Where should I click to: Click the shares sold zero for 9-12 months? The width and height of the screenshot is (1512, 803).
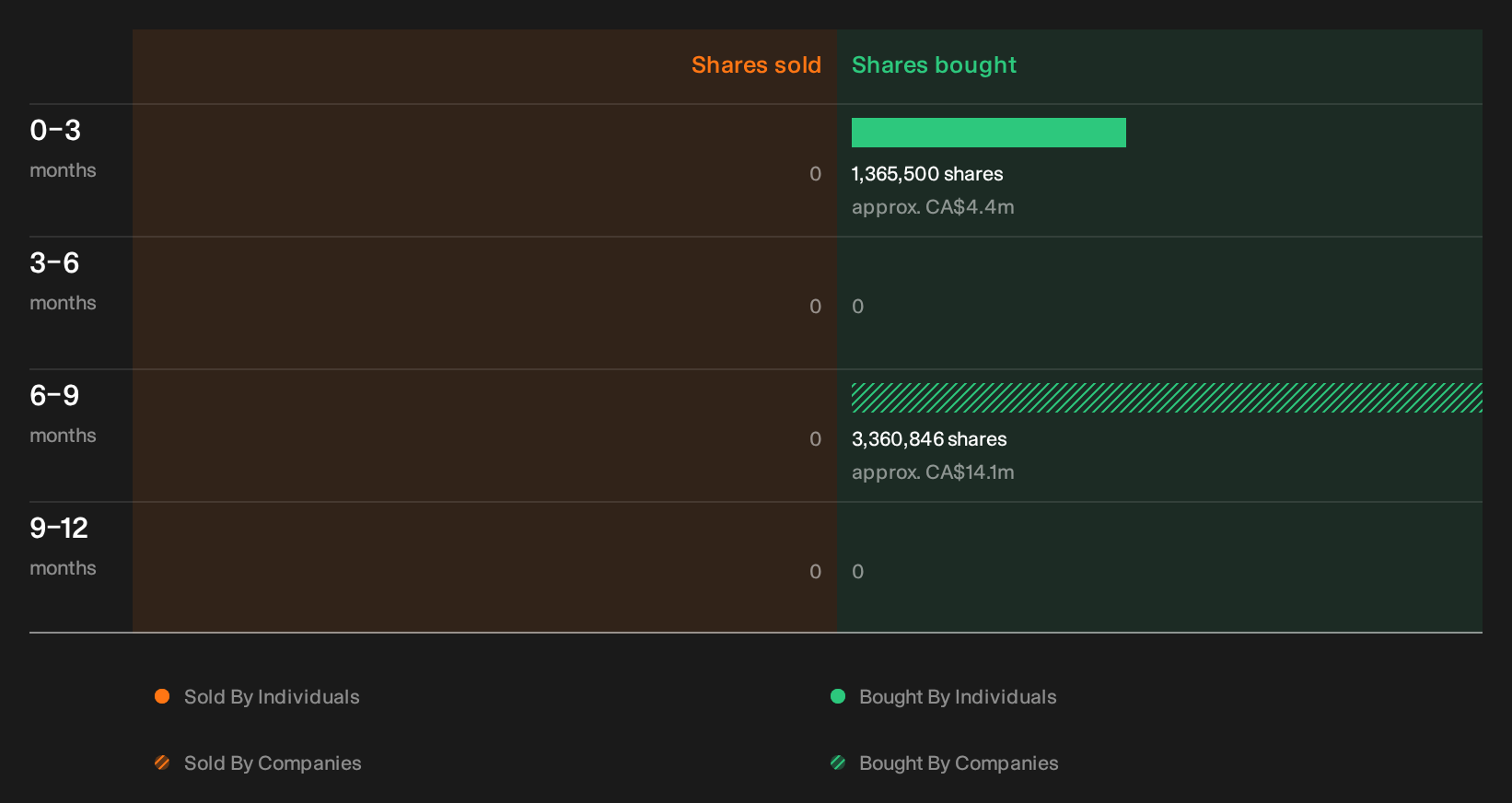click(815, 572)
